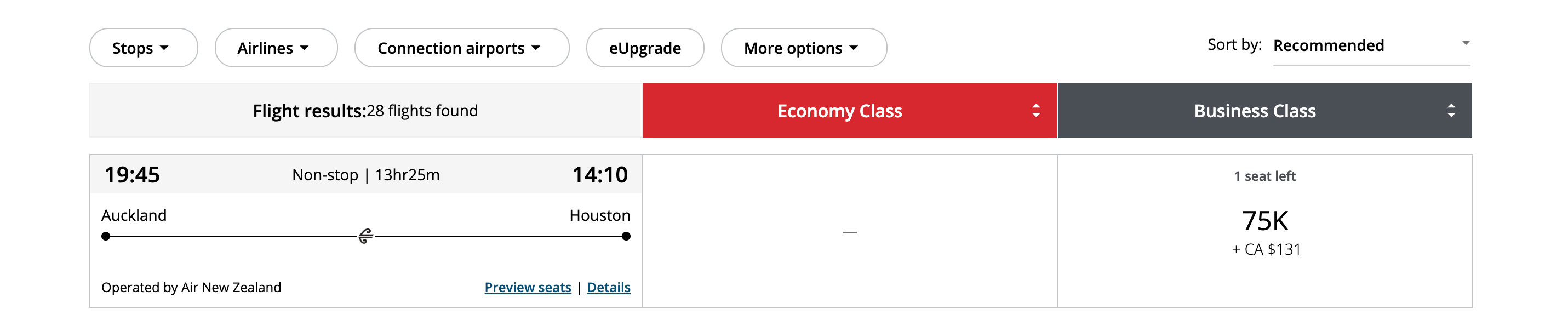Open the More options menu
The height and width of the screenshot is (320, 1568).
pyautogui.click(x=804, y=48)
